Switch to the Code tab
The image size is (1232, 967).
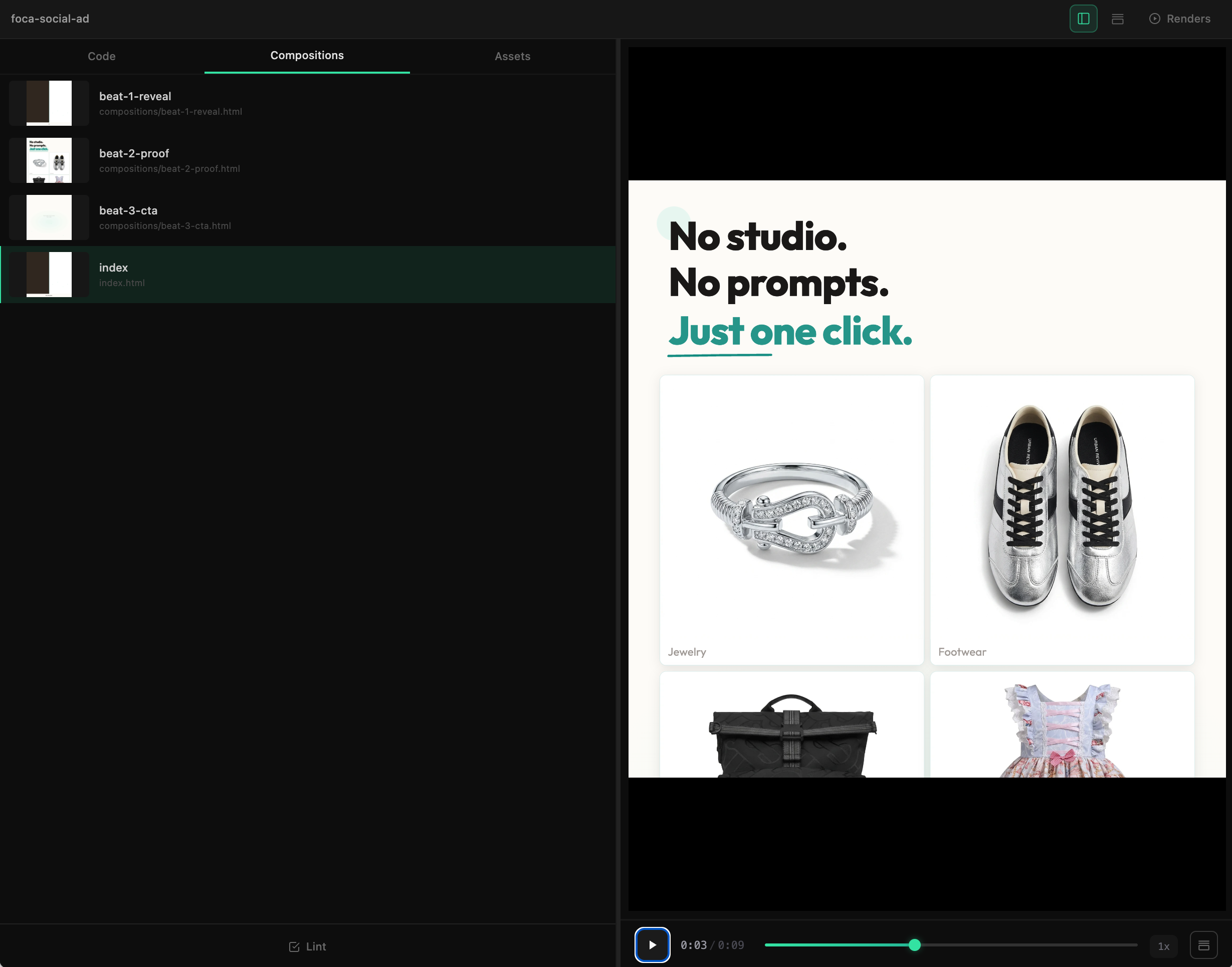click(101, 56)
